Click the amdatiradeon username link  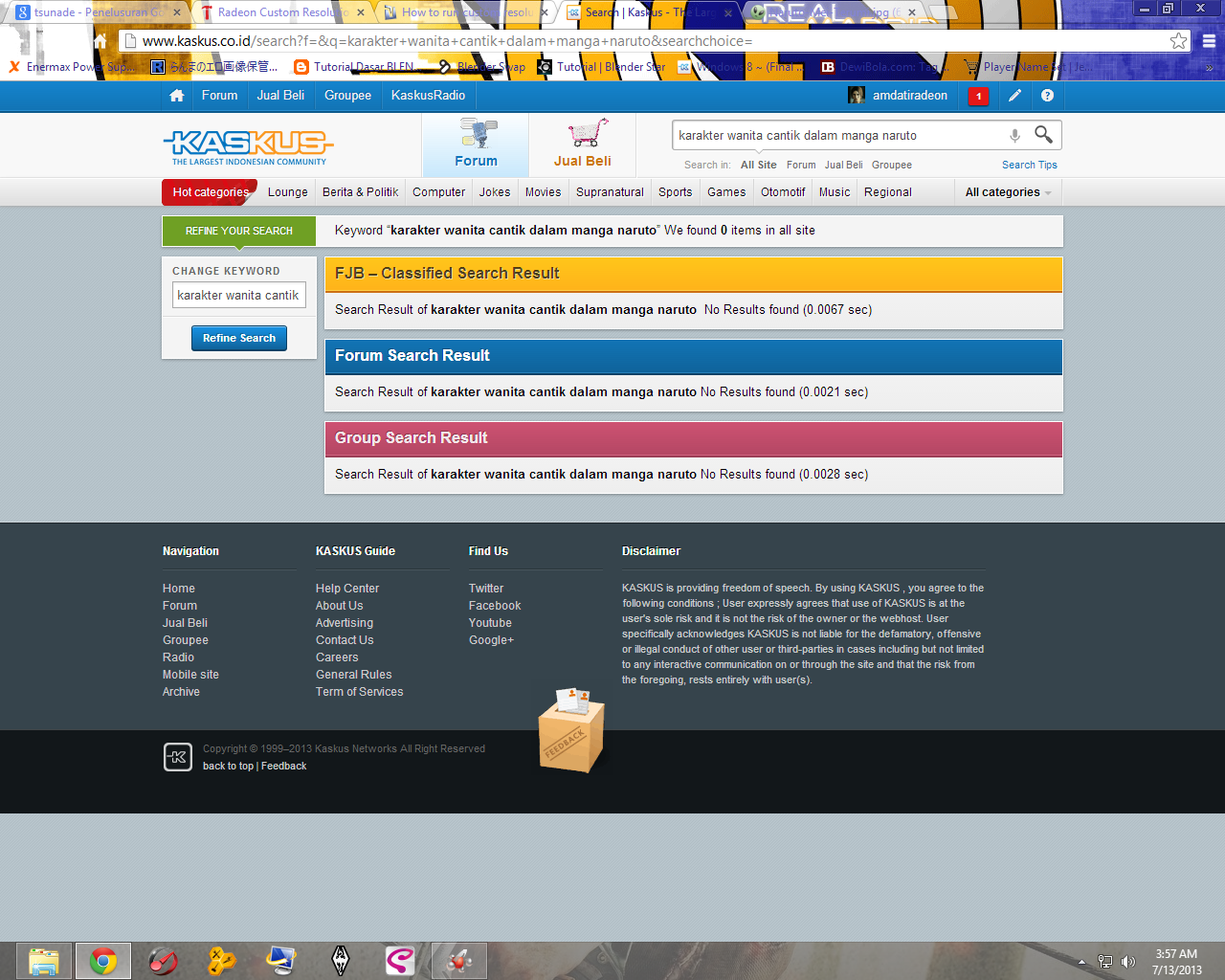coord(909,96)
